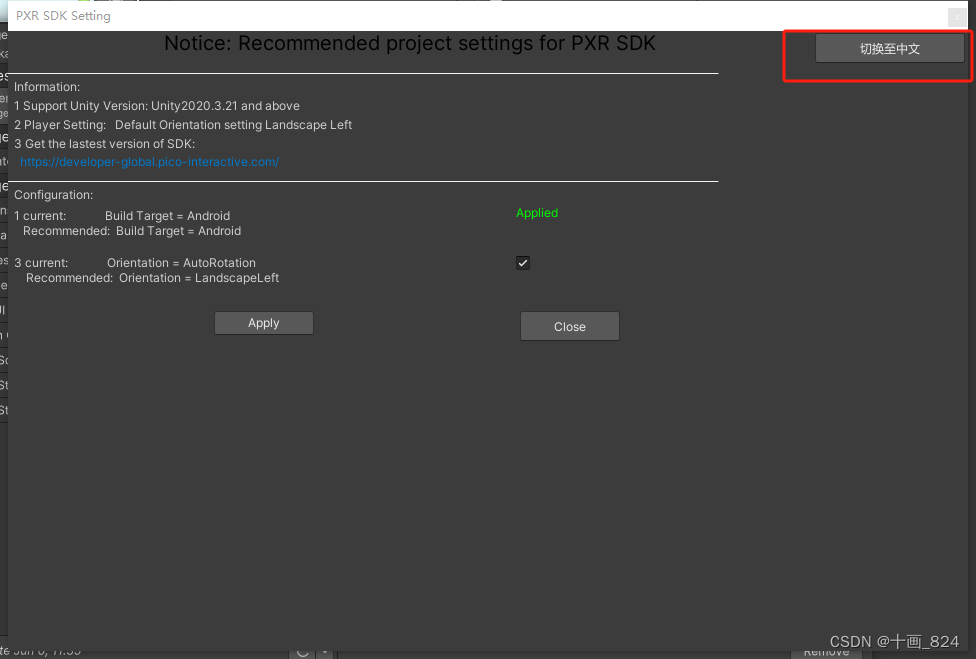
Task: Click the Recommended Orientation = LandscapeLeft text
Action: 152,278
